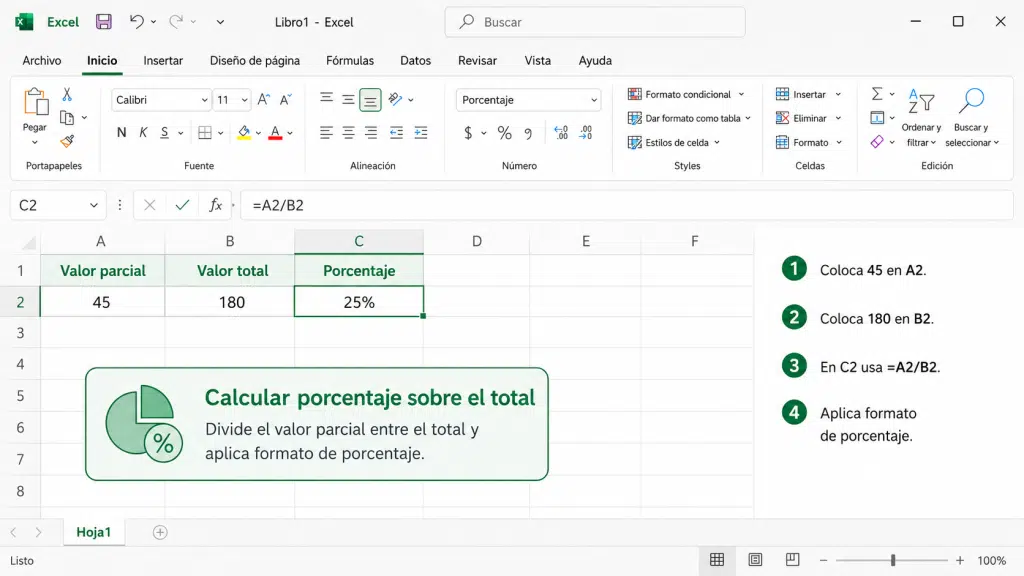
Task: Click the Format Painter brush icon
Action: (x=67, y=141)
